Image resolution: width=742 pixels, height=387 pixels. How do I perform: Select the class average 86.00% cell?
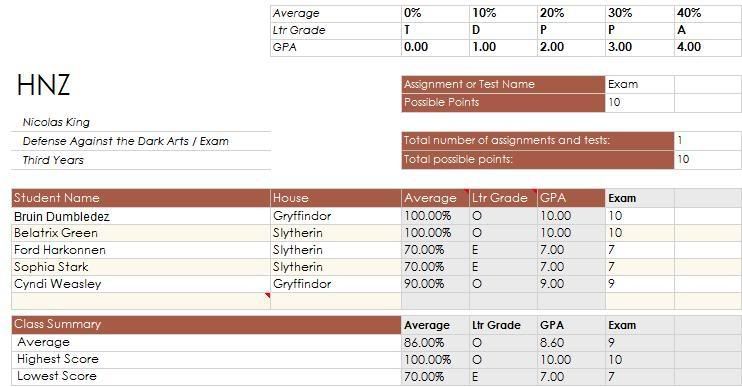coord(435,343)
